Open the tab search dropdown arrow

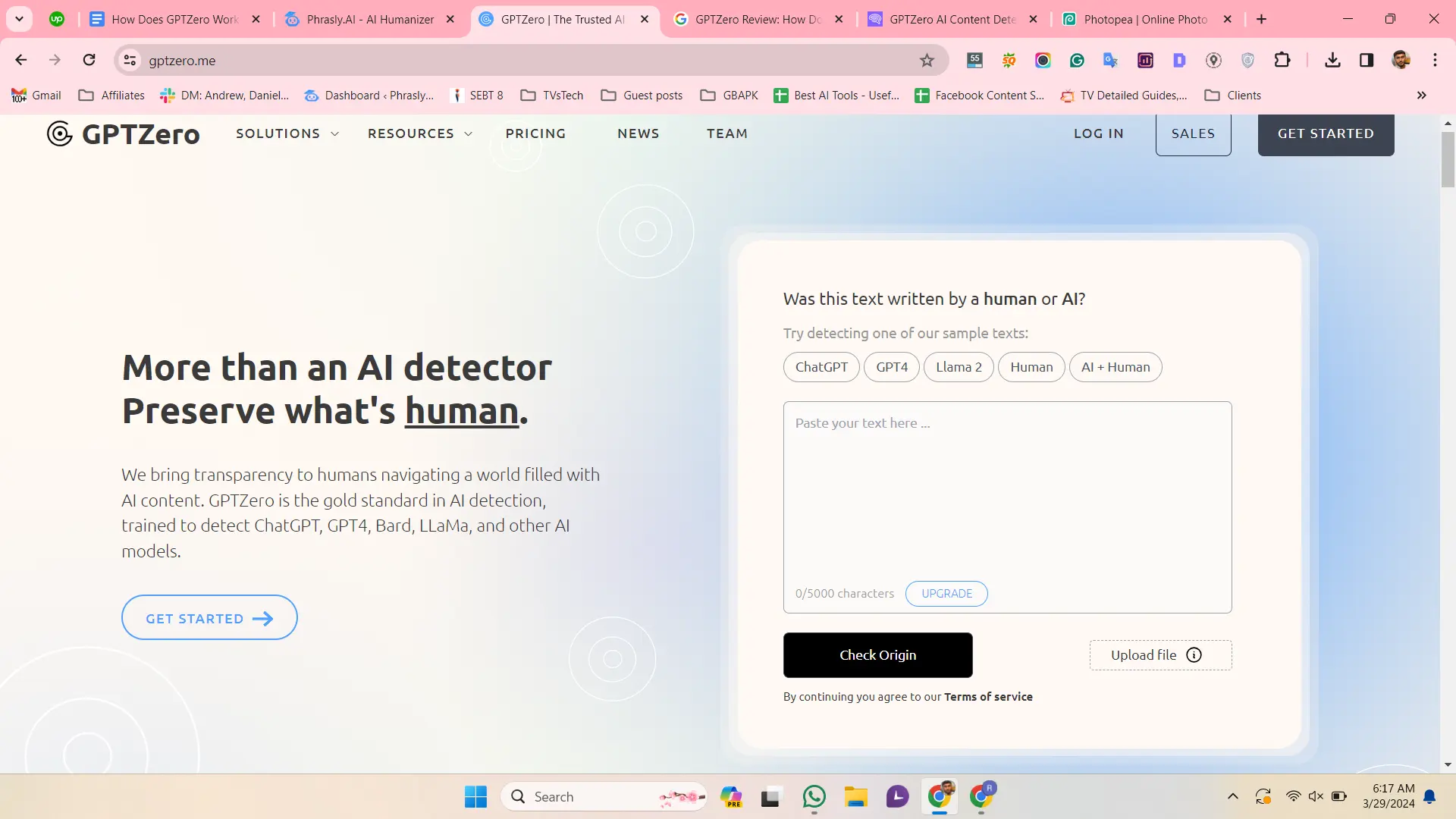(20, 19)
